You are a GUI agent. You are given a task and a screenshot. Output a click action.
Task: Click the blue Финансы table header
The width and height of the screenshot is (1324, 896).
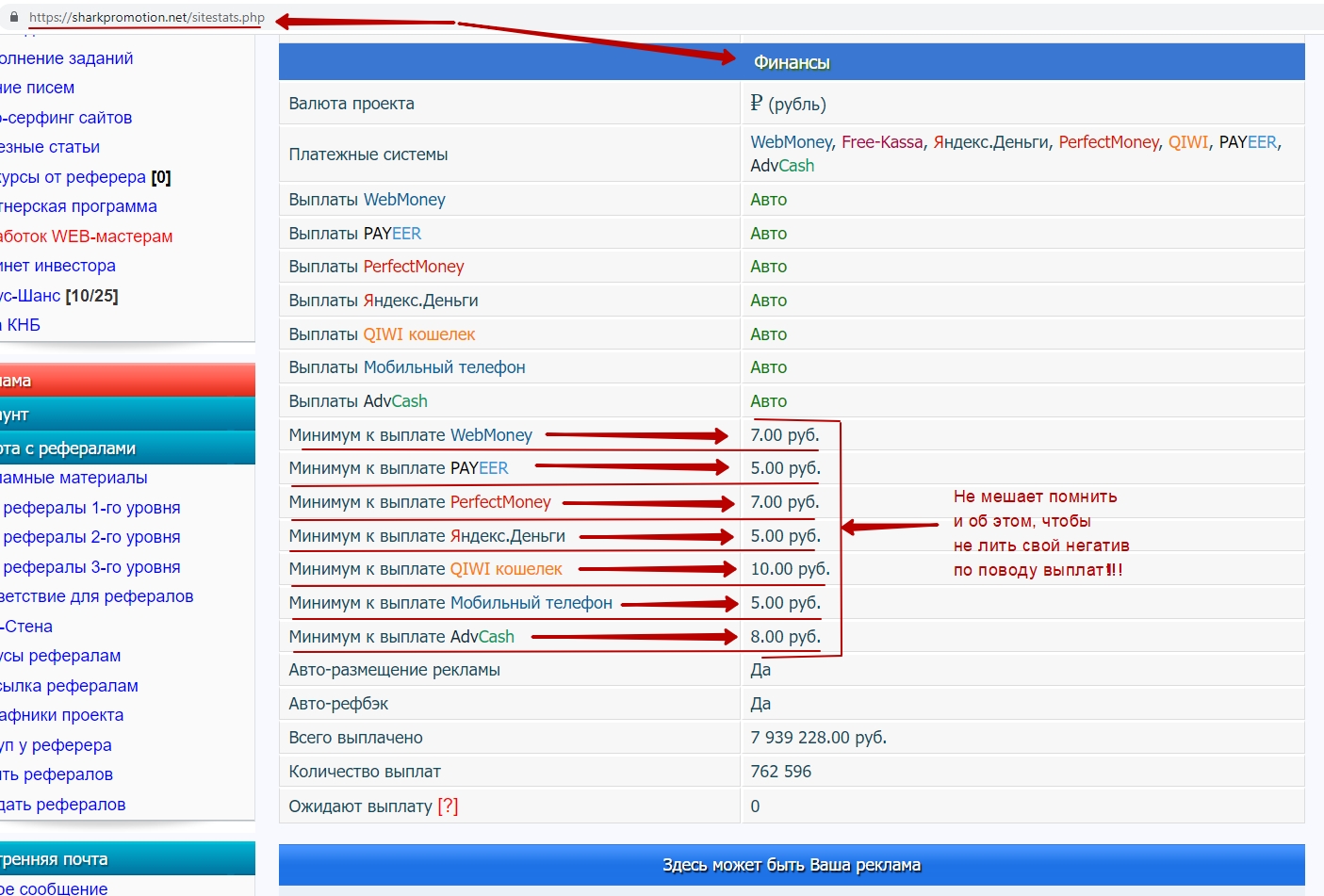792,62
